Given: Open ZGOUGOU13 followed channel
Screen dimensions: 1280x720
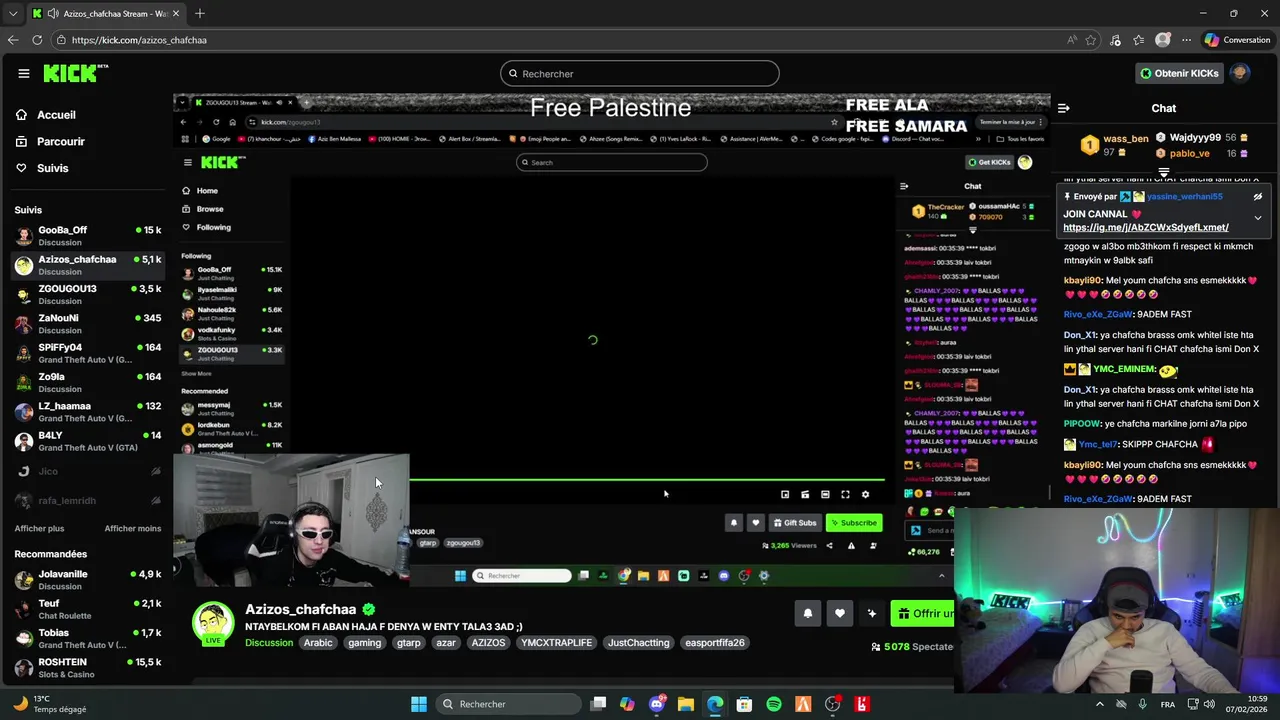Looking at the screenshot, I should point(88,294).
